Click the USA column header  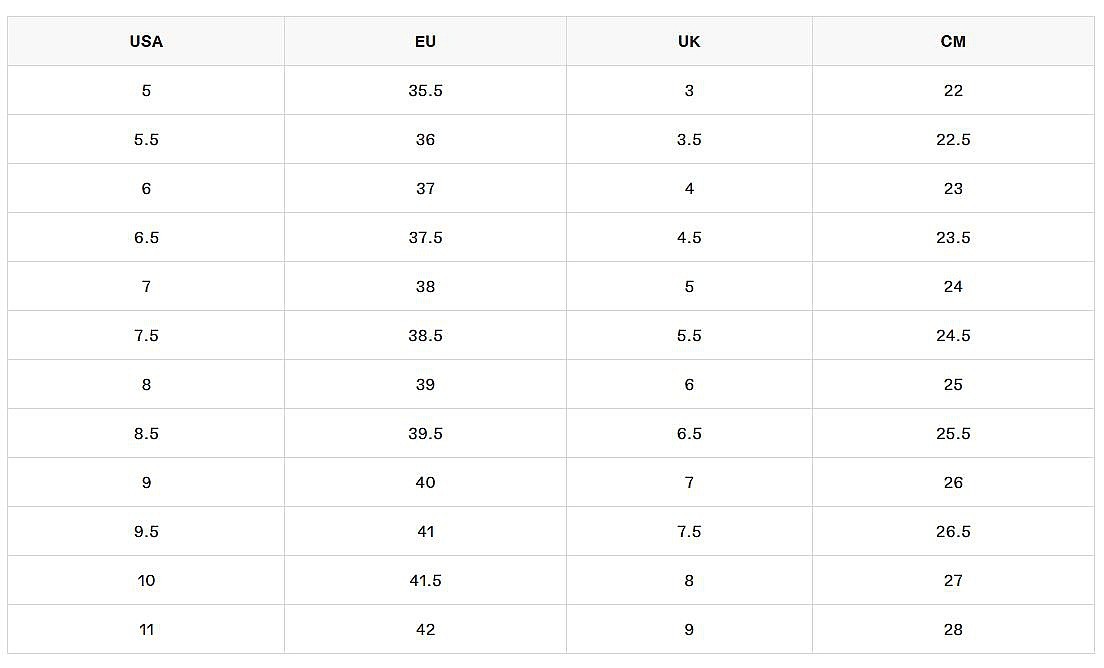tap(146, 42)
